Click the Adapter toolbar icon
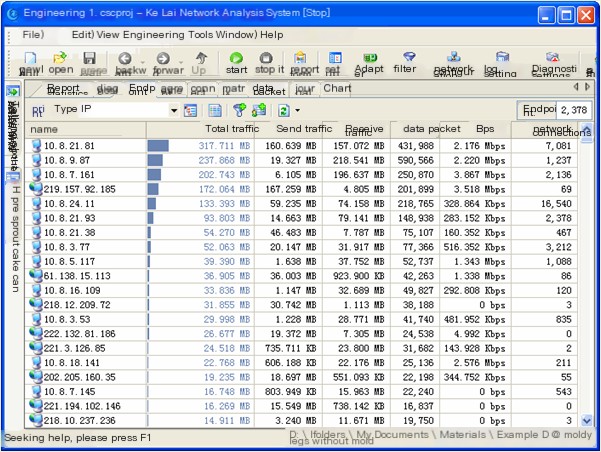This screenshot has height=452, width=601. tap(370, 58)
